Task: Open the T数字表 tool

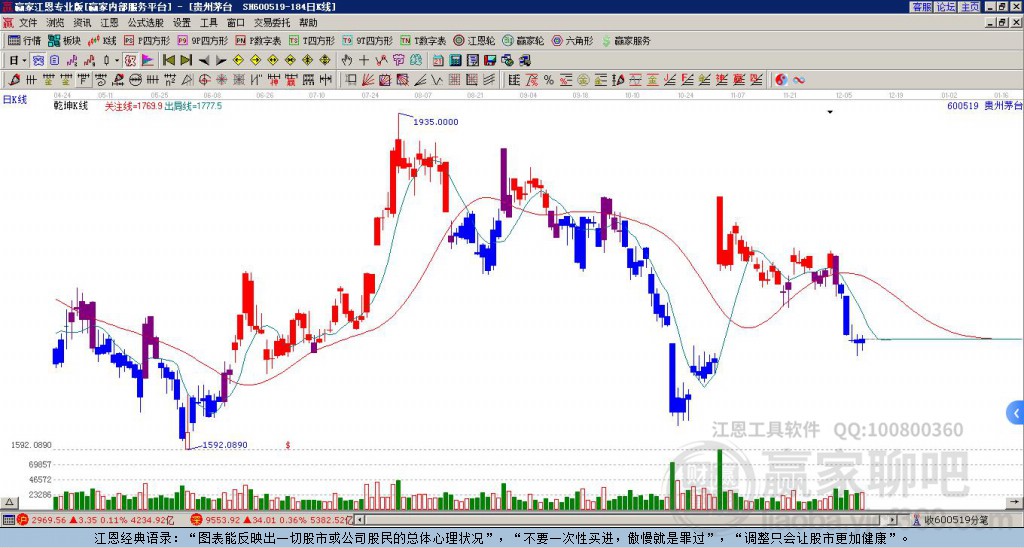Action: (423, 40)
